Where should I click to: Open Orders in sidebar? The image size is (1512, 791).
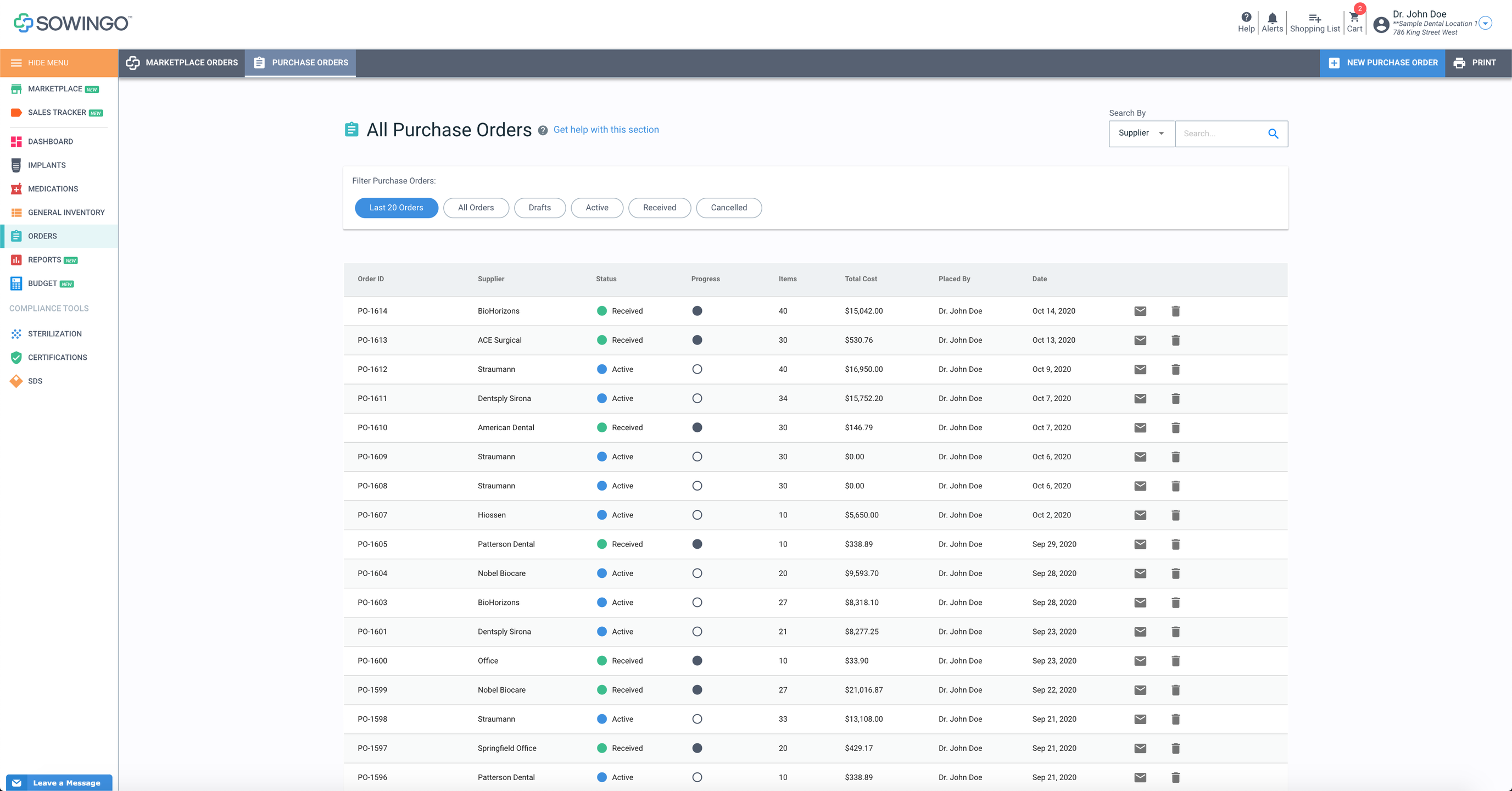point(59,236)
